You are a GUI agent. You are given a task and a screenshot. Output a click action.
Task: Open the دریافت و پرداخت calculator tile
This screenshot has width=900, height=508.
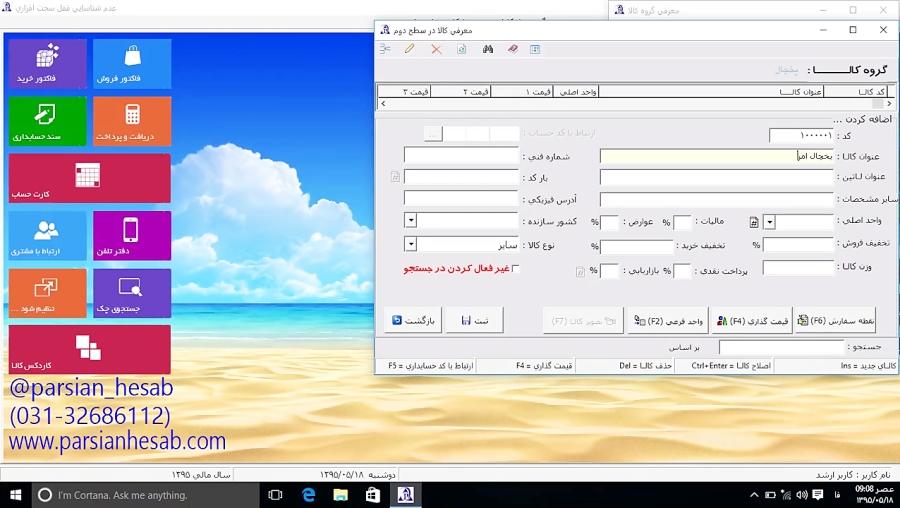132,121
